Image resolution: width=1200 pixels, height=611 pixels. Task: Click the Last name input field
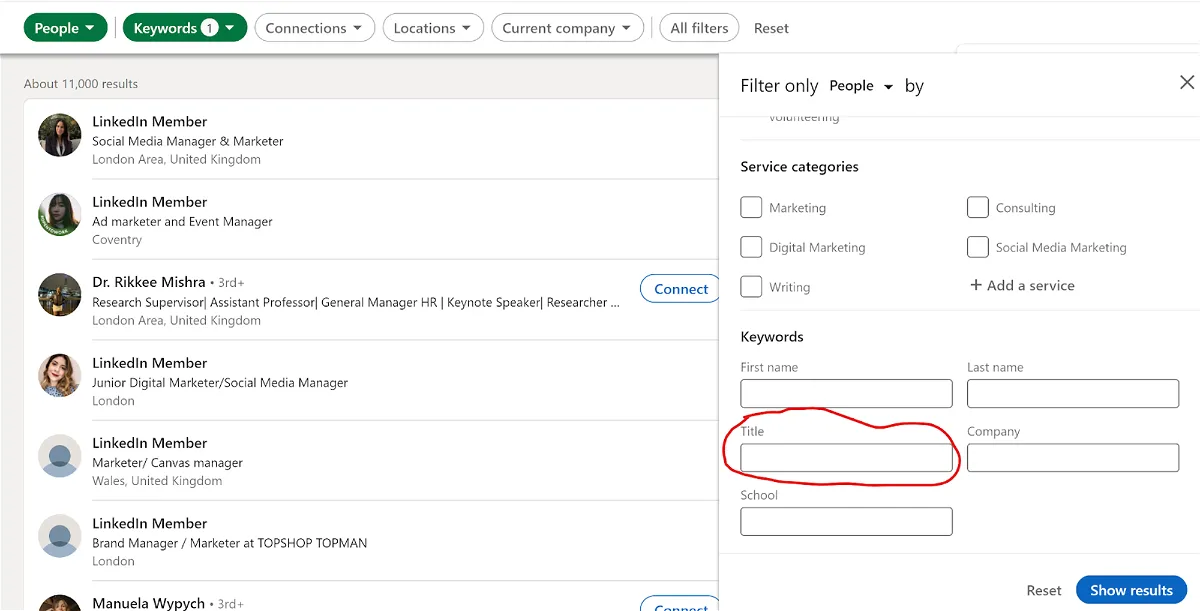click(1073, 393)
